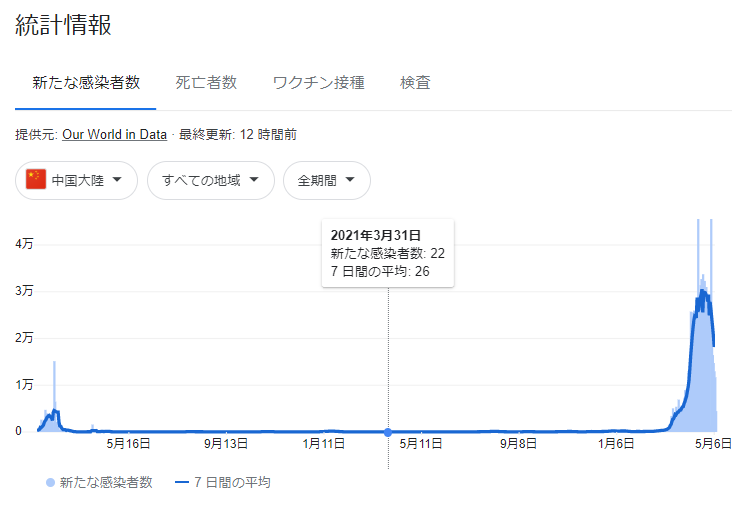Click the 7日間の平均 legend label
The width and height of the screenshot is (753, 505).
pyautogui.click(x=232, y=482)
